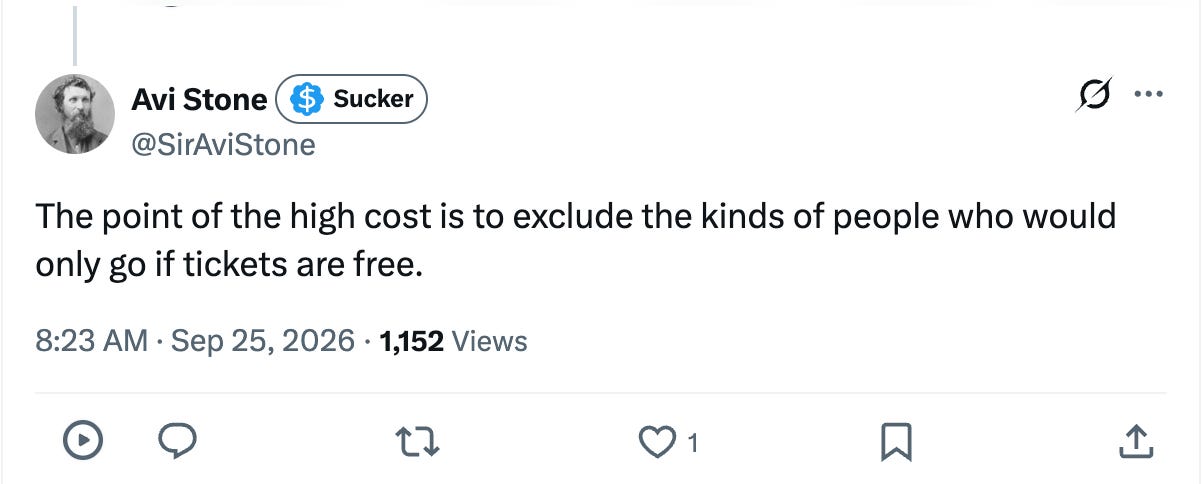Open the three-dot more options menu
This screenshot has width=1202, height=484.
pyautogui.click(x=1145, y=97)
